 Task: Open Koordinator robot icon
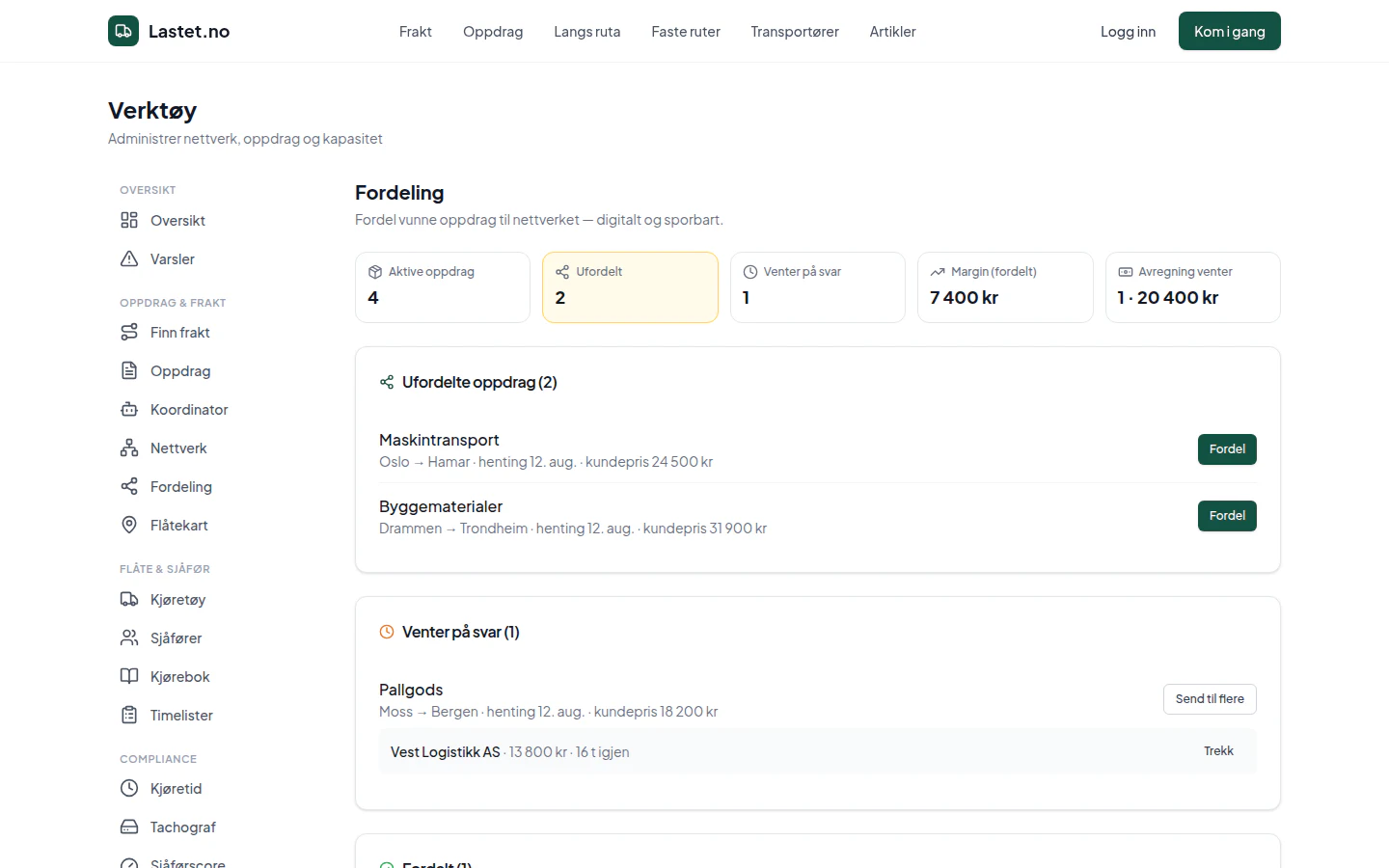click(x=129, y=409)
